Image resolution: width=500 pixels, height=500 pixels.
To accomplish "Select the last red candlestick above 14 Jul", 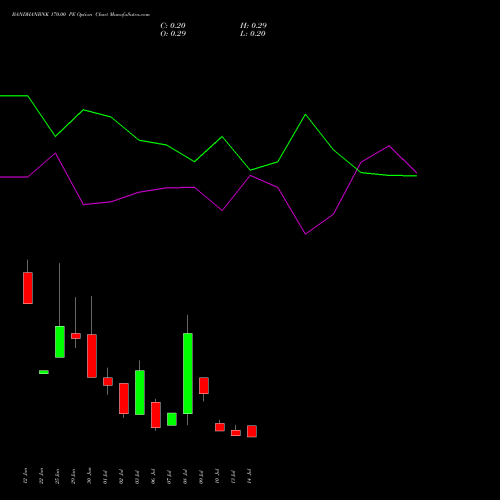I will pos(252,431).
